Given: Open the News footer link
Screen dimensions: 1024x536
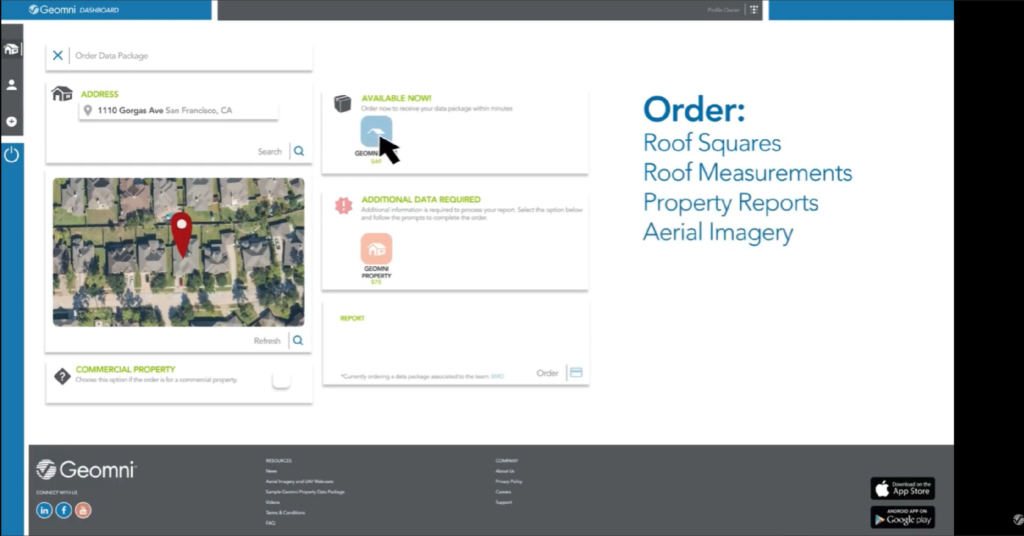Looking at the screenshot, I should click(x=271, y=471).
